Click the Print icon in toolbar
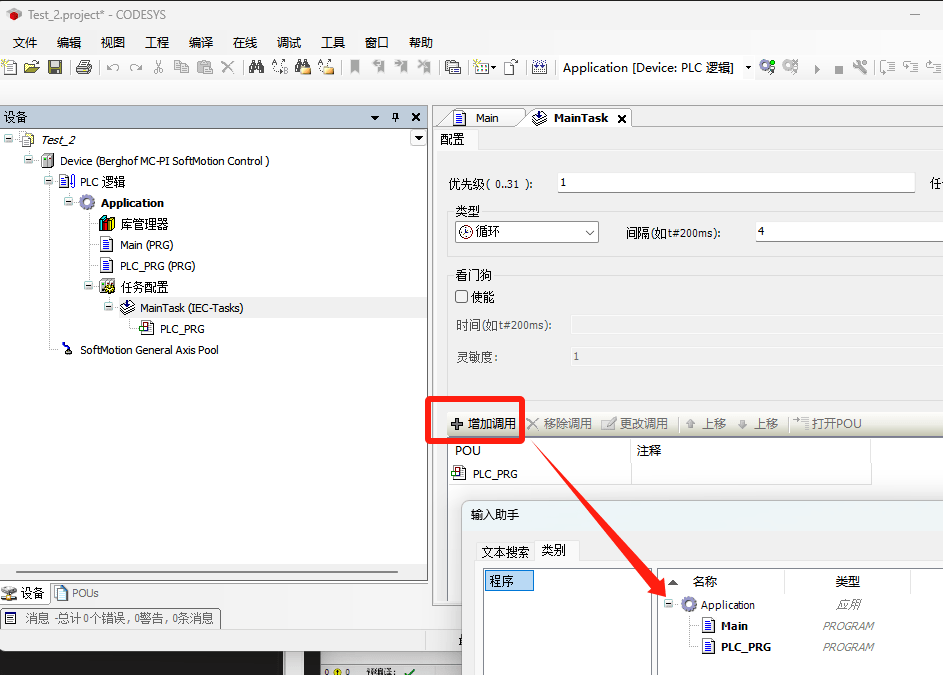 [84, 67]
